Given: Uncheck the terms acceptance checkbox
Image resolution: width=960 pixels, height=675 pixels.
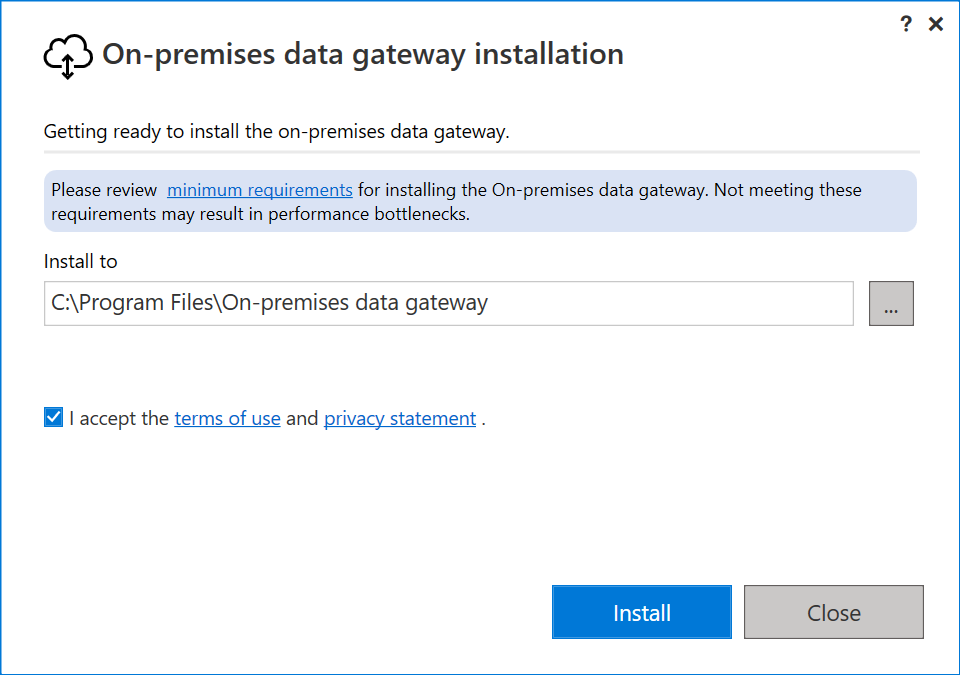Looking at the screenshot, I should pos(52,416).
